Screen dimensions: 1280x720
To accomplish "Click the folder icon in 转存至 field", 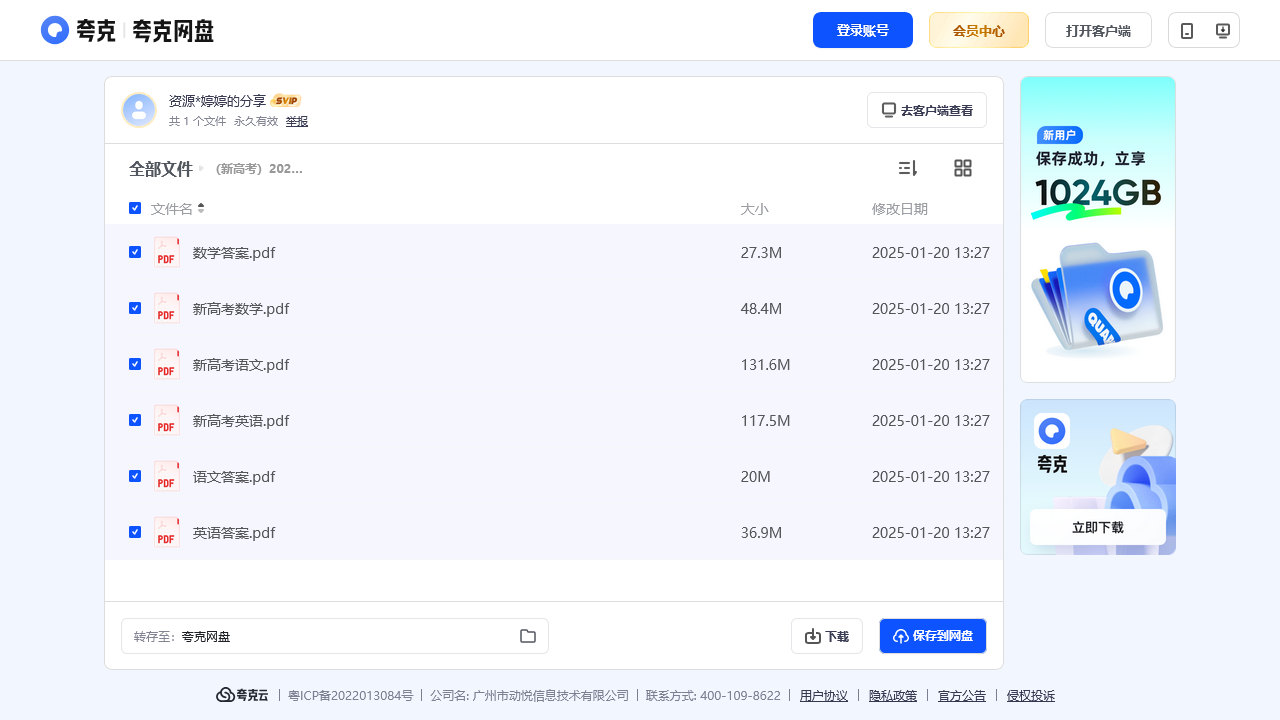I will [x=528, y=636].
